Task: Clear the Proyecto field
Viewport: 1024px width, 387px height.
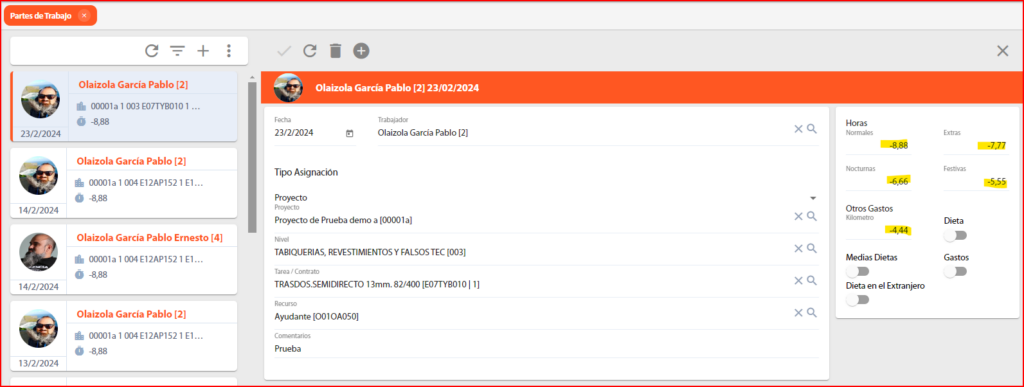Action: point(798,216)
